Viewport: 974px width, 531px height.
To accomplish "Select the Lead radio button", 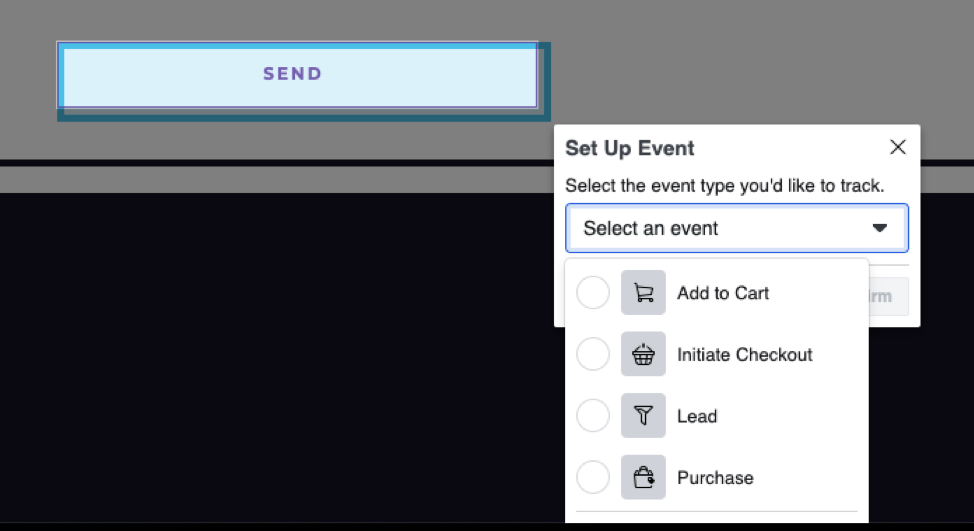I will (593, 415).
